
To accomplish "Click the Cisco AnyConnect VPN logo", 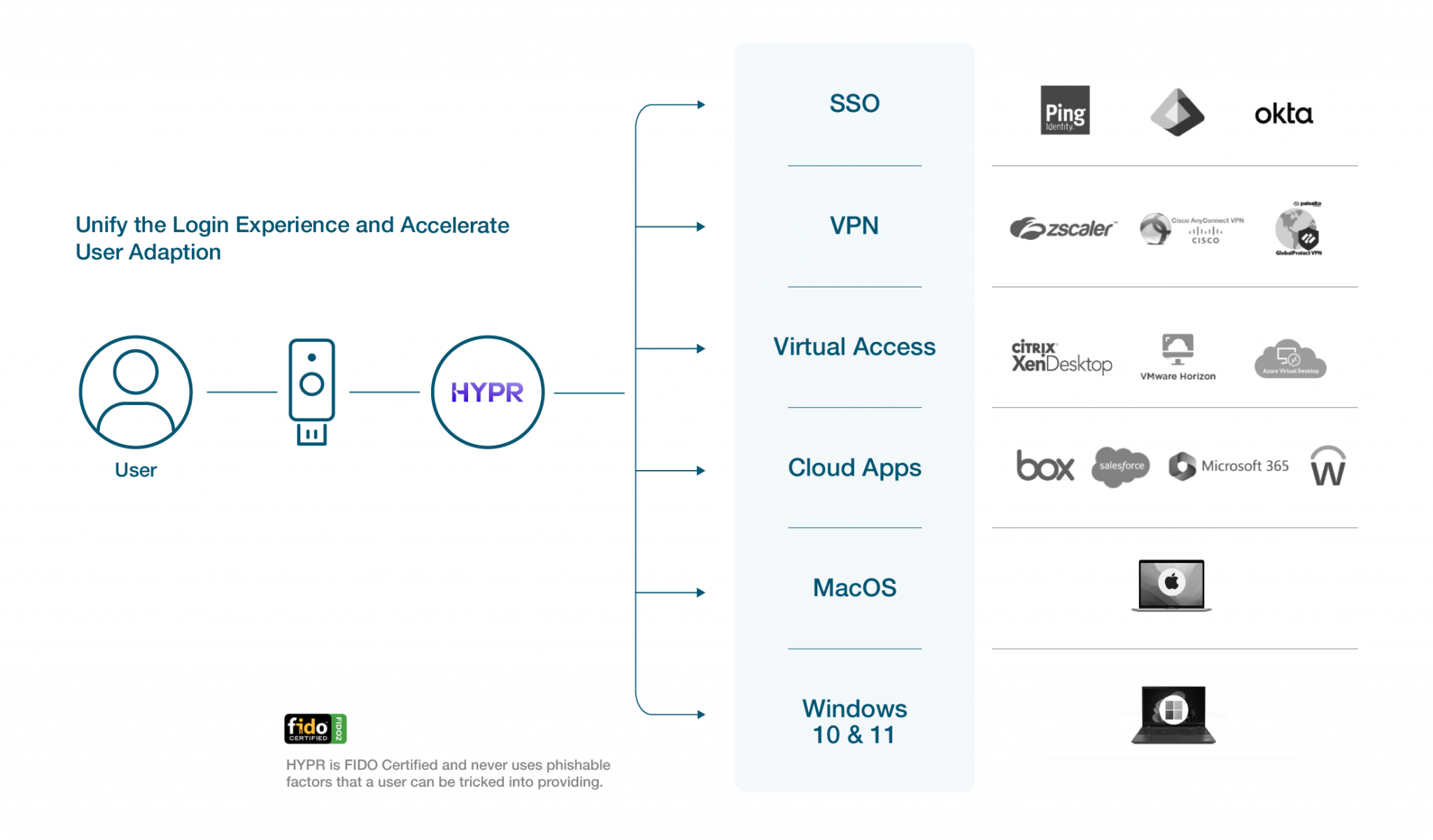I will (1191, 229).
